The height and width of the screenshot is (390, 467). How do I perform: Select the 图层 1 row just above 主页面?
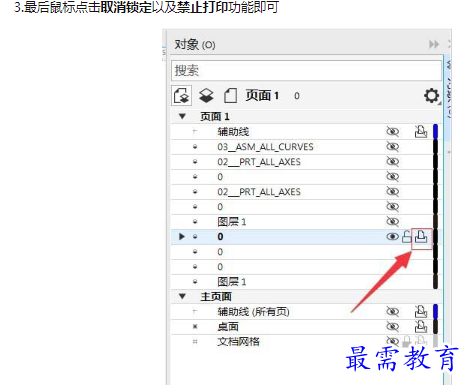tap(232, 282)
